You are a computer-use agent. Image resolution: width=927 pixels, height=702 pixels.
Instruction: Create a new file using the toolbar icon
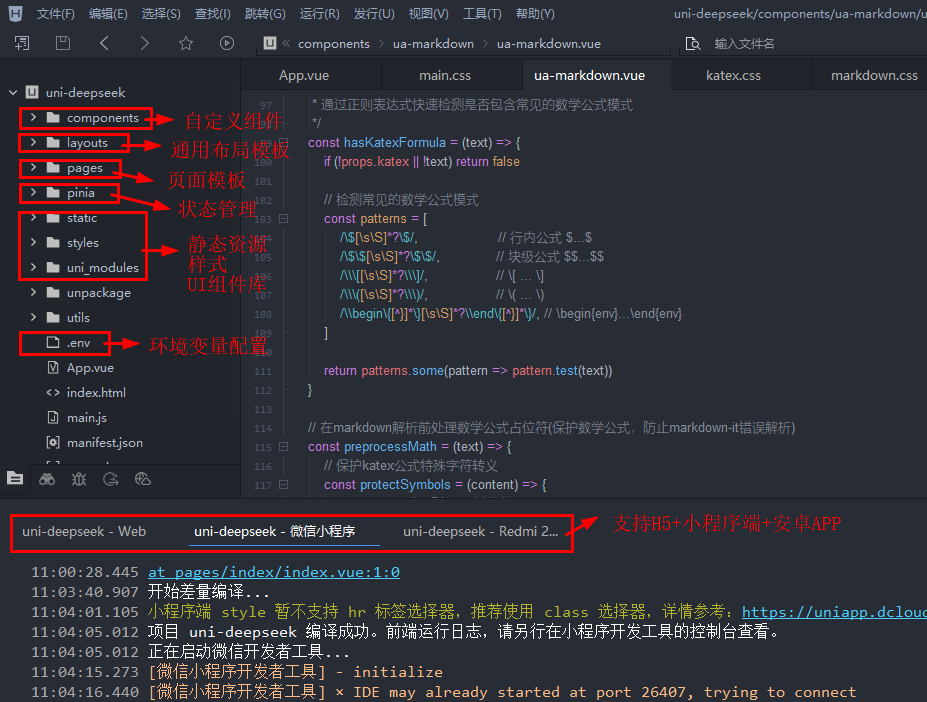(22, 43)
